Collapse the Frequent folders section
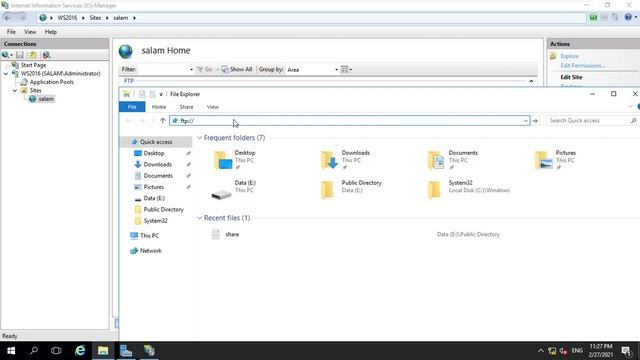The width and height of the screenshot is (640, 360). click(200, 138)
